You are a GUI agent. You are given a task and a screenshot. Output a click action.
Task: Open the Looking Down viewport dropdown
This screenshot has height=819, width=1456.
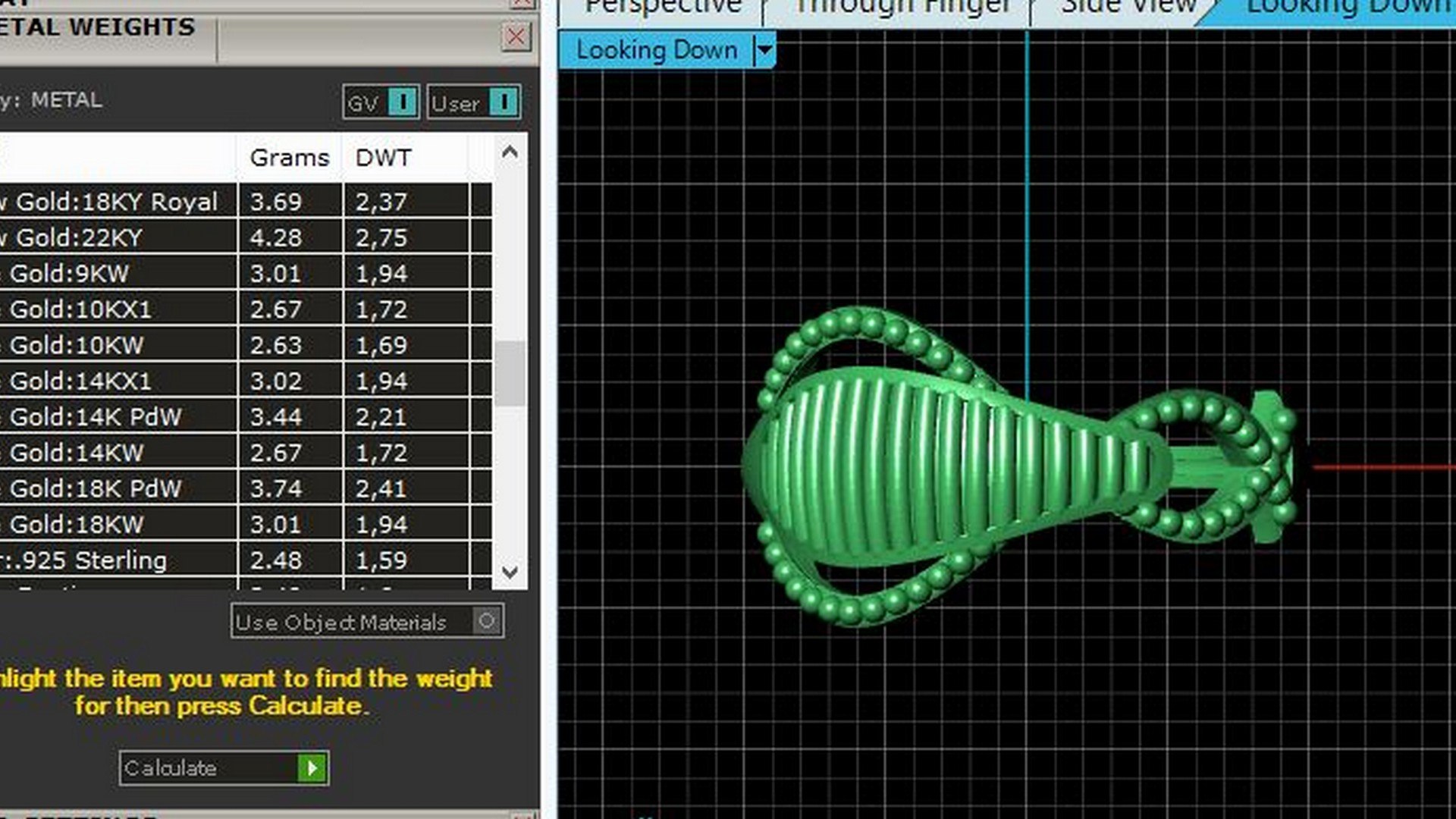(x=764, y=50)
